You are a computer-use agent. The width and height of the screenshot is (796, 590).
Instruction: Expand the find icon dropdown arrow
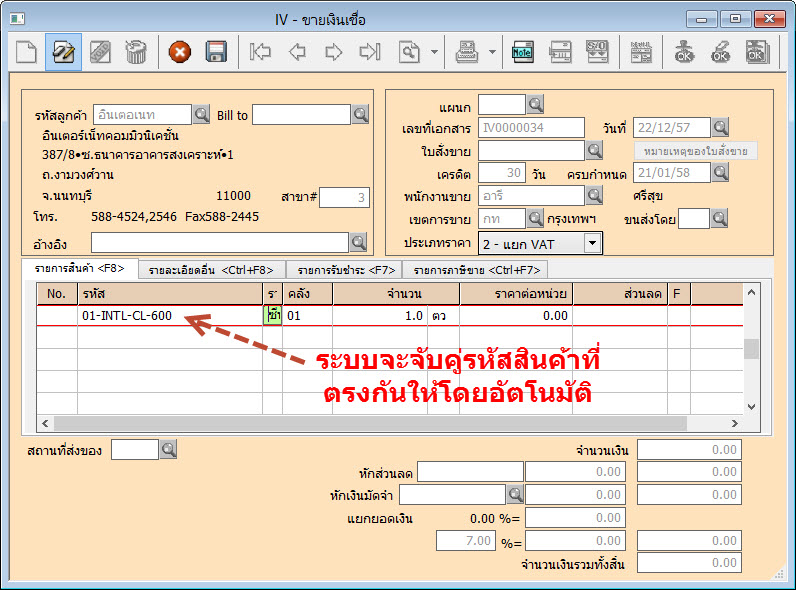coord(435,52)
